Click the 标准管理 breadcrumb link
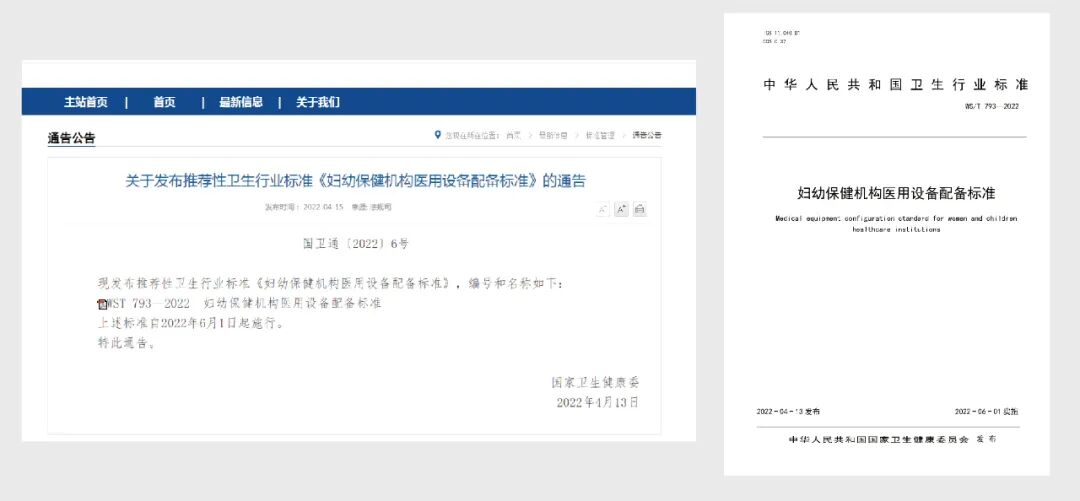This screenshot has width=1080, height=501. (600, 135)
